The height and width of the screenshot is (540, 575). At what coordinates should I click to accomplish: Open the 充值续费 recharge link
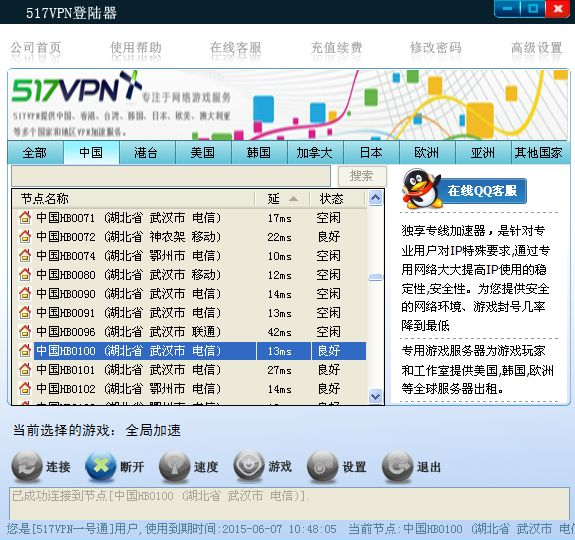[x=337, y=48]
